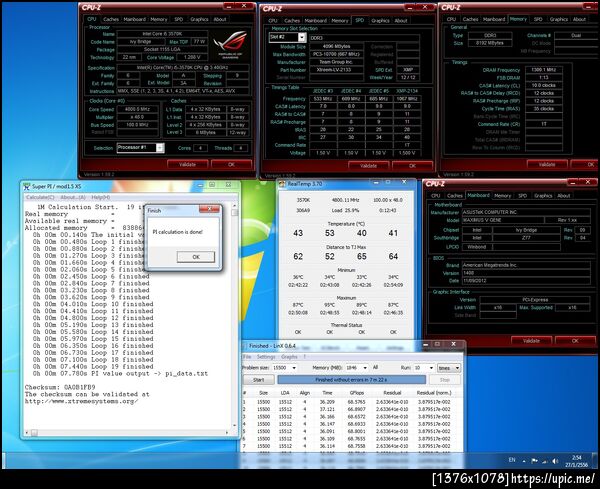
Task: Click the Super PI horizontal scrollbar
Action: [x=127, y=432]
